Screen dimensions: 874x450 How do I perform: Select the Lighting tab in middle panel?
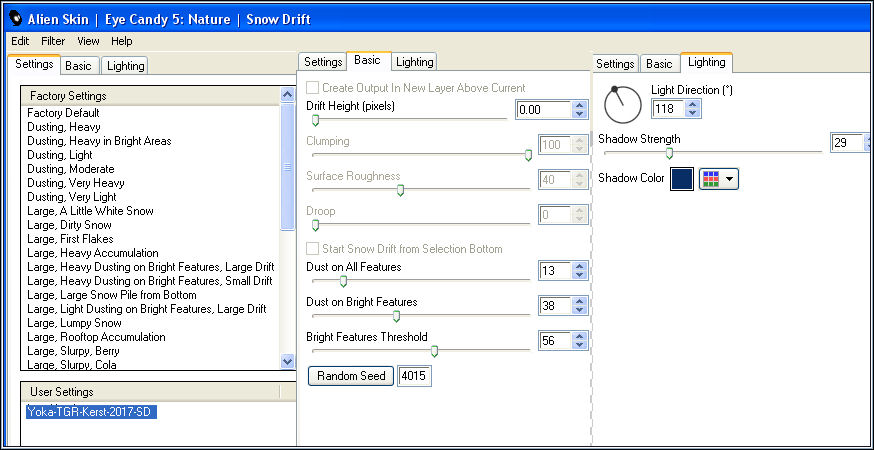pyautogui.click(x=414, y=62)
